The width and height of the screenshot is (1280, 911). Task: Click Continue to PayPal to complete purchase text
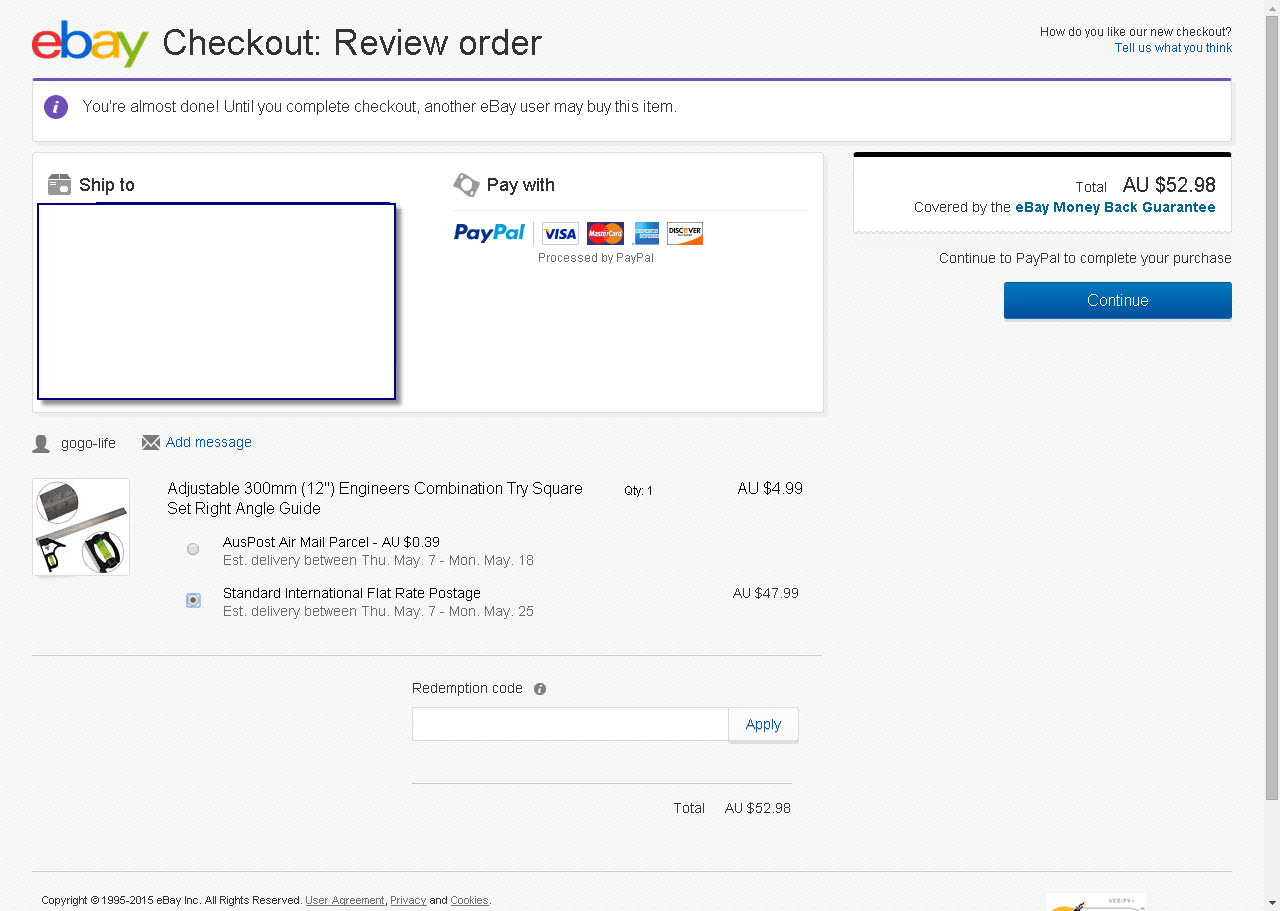pos(1085,258)
